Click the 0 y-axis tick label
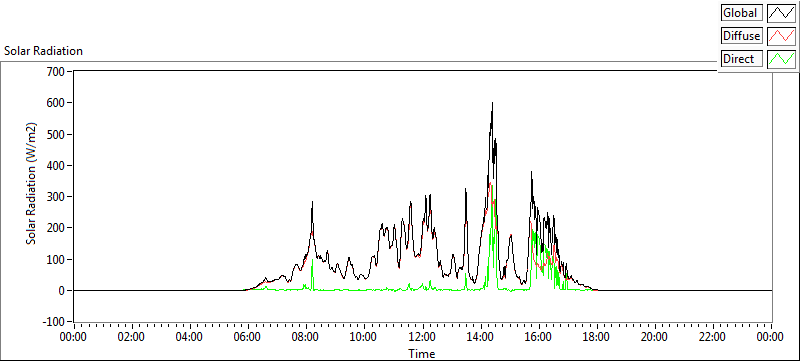Screen dimensions: 800x361 coord(63,291)
